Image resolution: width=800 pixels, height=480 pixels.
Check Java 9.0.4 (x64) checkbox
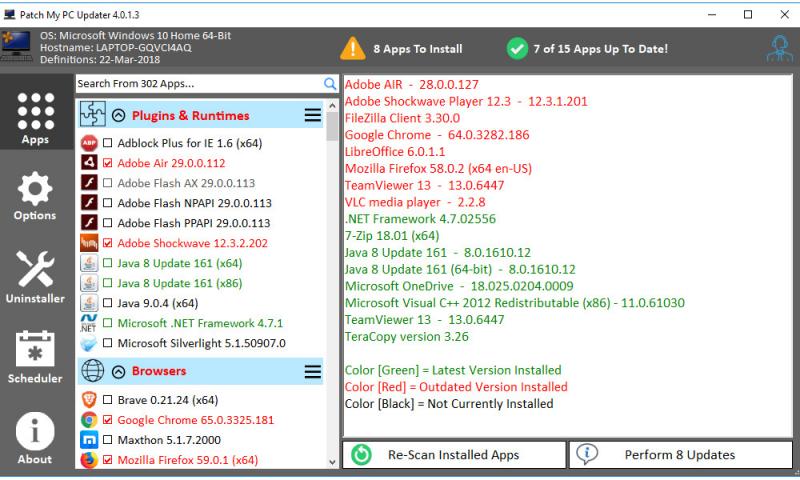coord(108,303)
